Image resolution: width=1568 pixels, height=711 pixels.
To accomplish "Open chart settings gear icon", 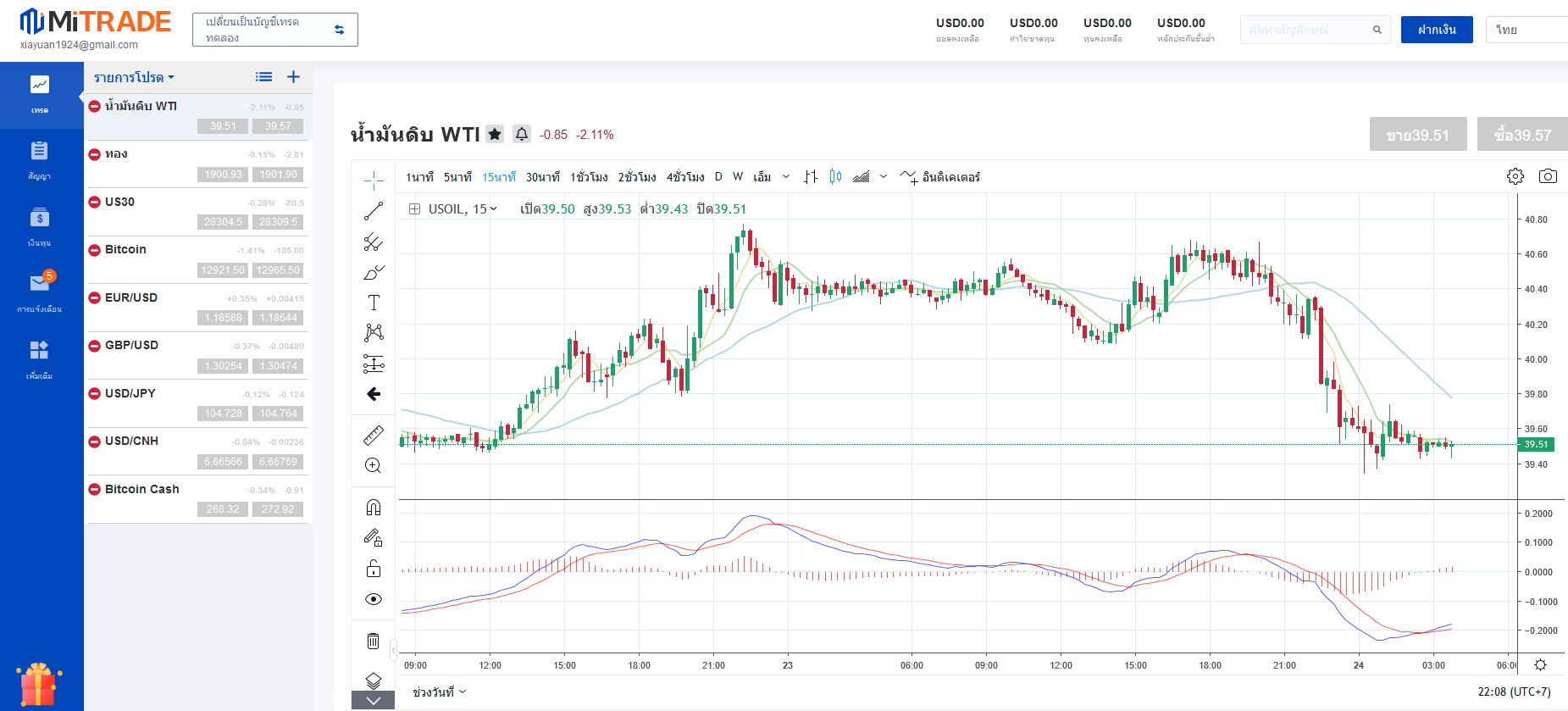I will click(x=1515, y=176).
